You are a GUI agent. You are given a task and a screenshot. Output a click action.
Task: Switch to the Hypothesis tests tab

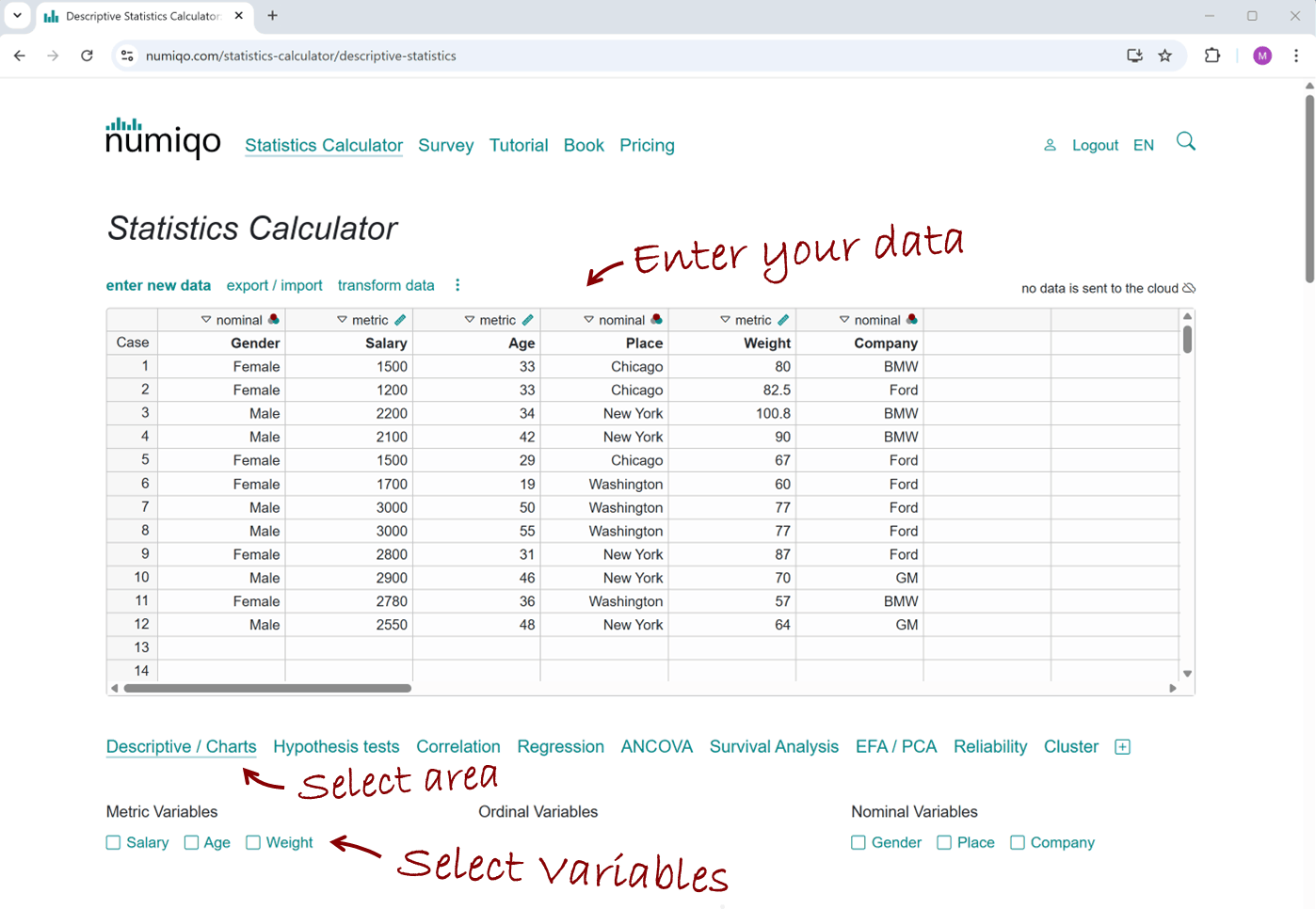336,746
